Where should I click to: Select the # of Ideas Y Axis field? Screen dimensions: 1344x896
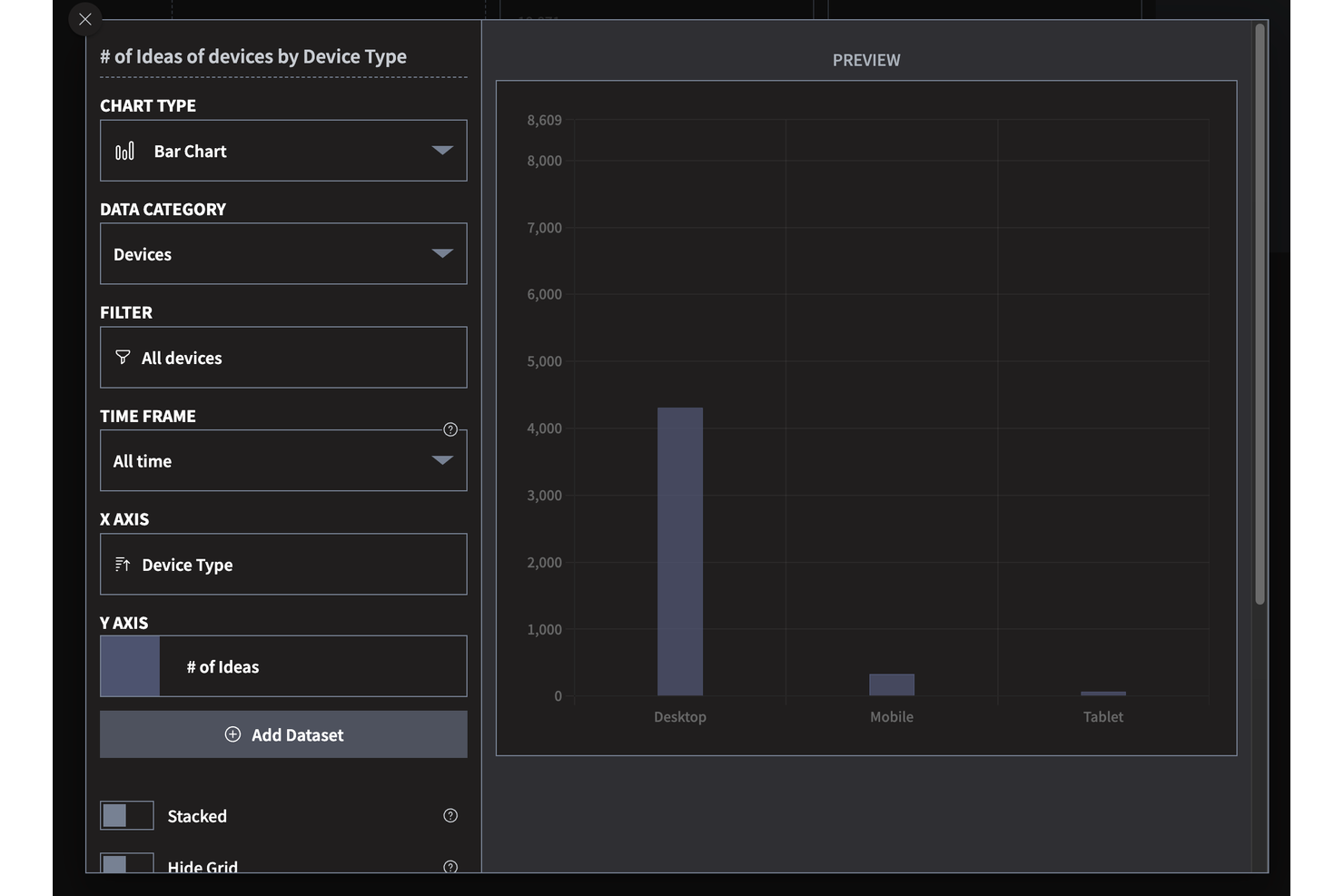tap(313, 666)
